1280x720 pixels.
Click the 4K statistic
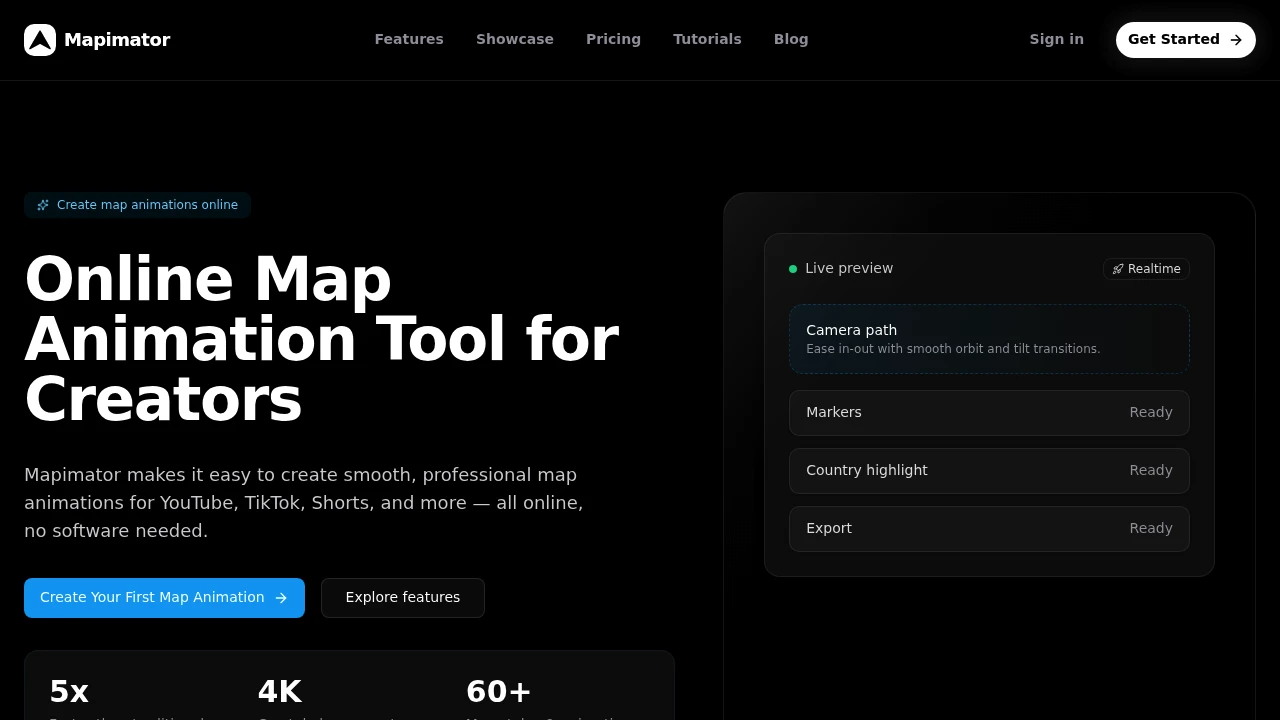click(x=280, y=692)
